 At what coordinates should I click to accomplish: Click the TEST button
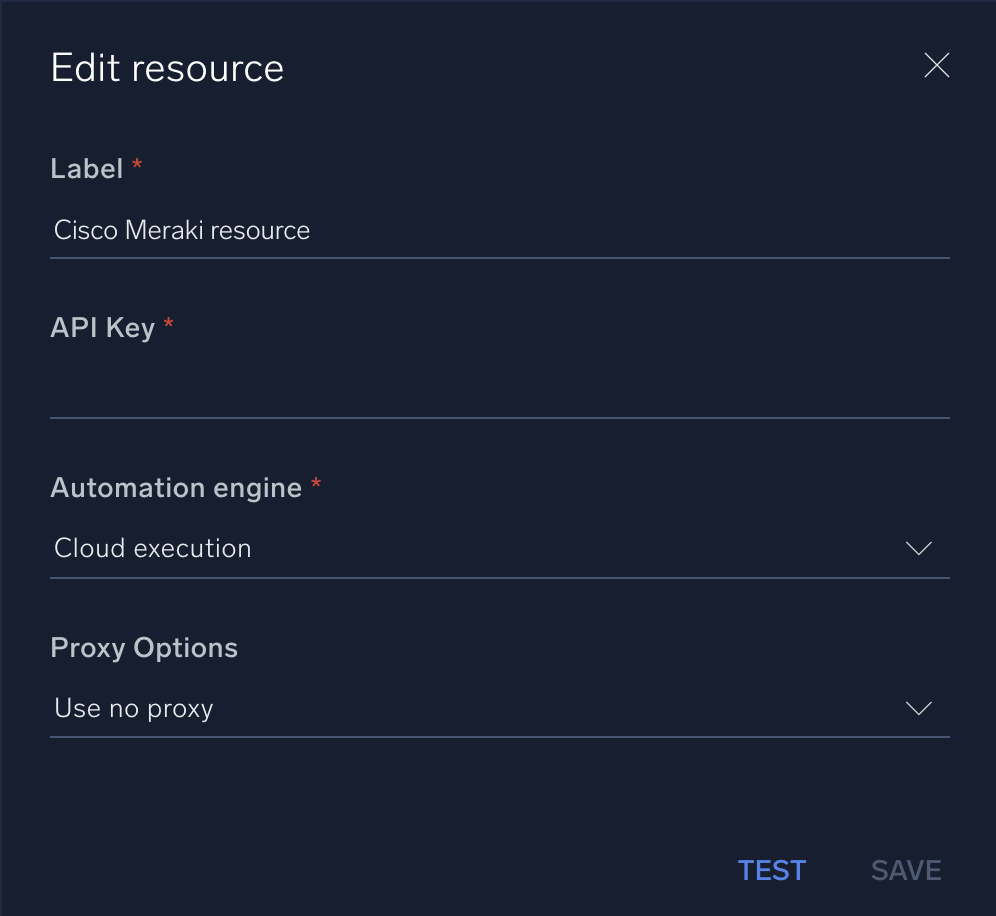coord(771,870)
